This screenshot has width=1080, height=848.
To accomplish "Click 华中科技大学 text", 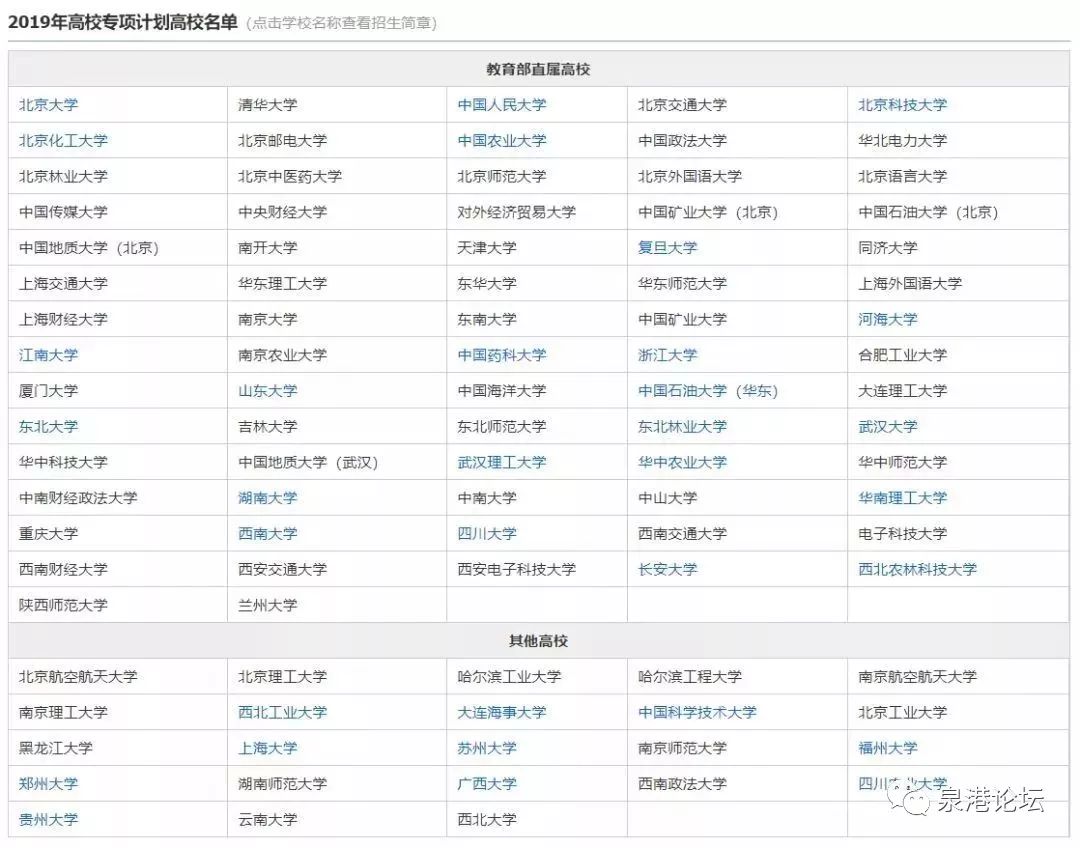I will 63,462.
